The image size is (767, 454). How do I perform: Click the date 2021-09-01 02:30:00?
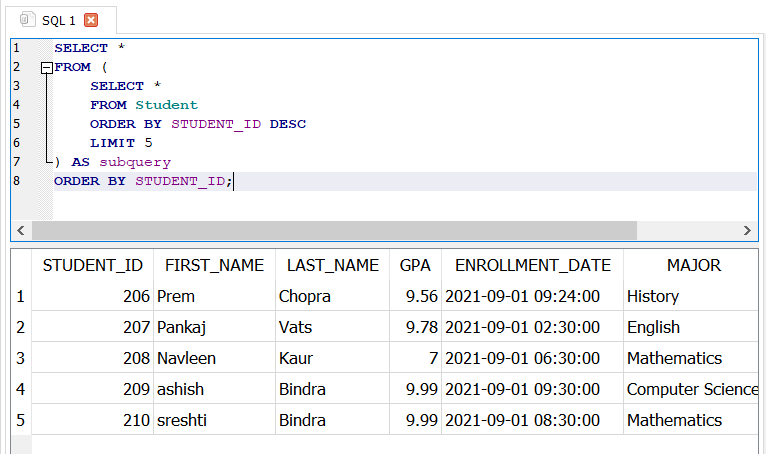533,327
